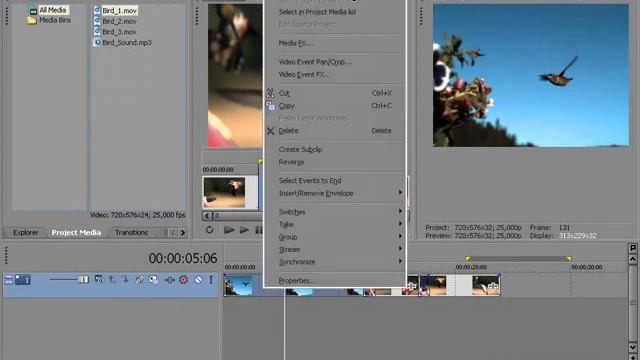
Task: Switch to the Transitions tab
Action: click(131, 232)
